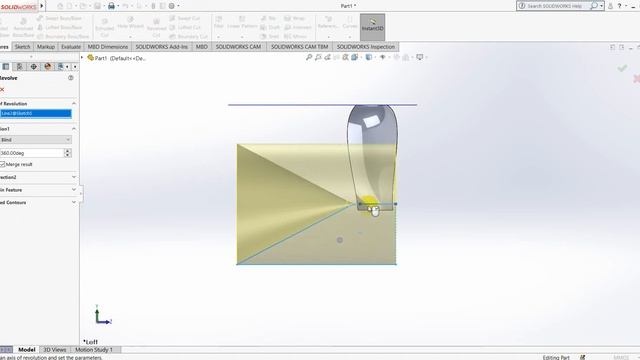
Task: Click Previous View icon
Action: click(x=327, y=58)
